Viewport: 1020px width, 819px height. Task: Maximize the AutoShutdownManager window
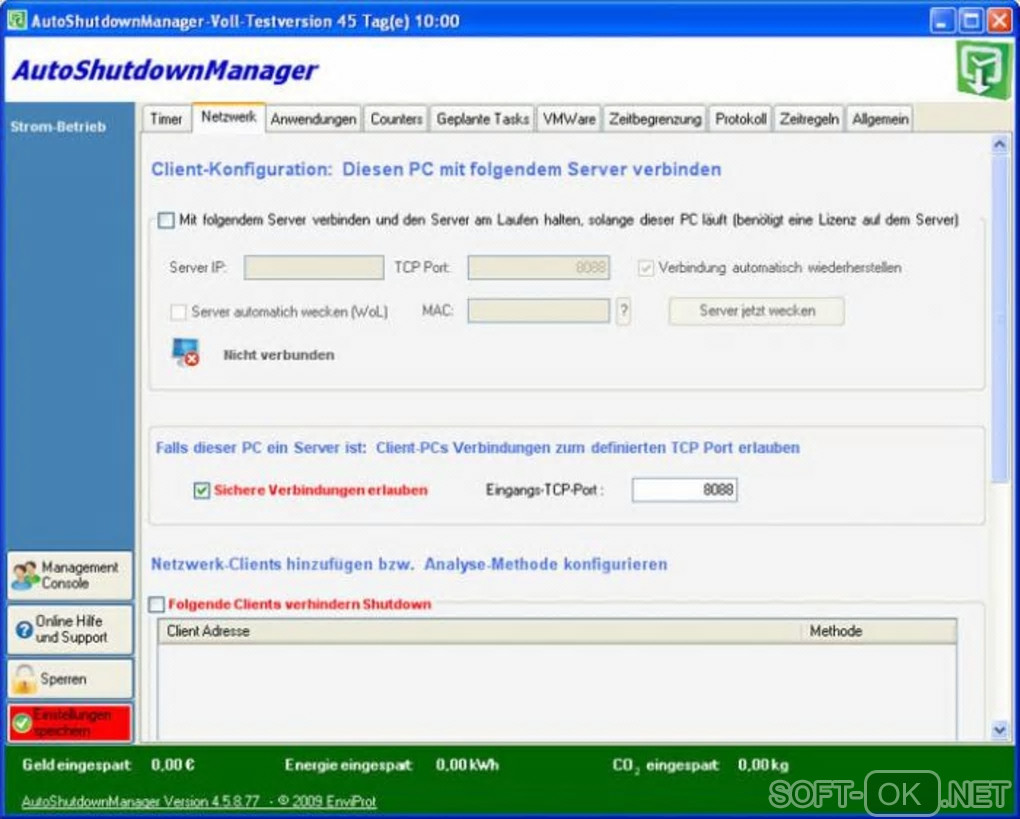(971, 20)
